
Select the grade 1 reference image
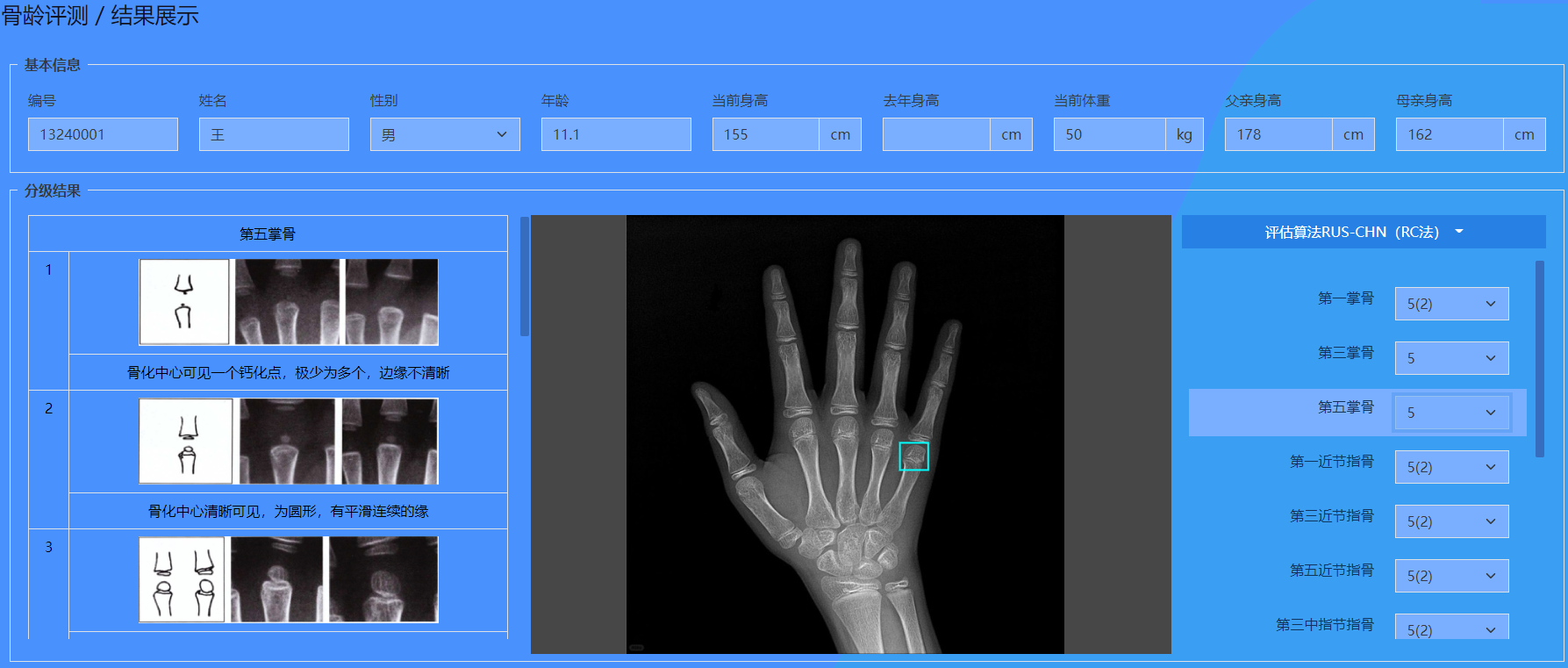tap(289, 302)
